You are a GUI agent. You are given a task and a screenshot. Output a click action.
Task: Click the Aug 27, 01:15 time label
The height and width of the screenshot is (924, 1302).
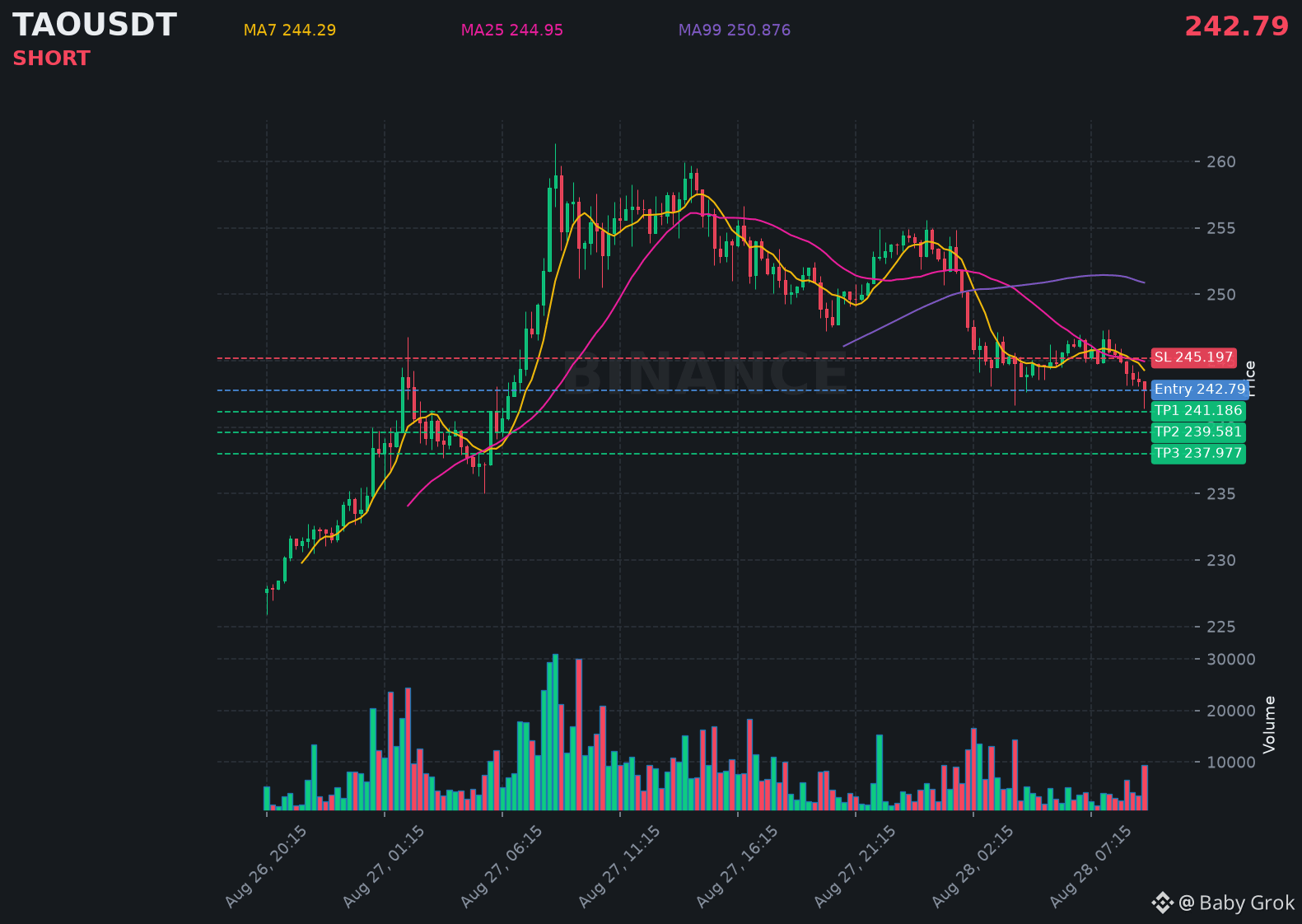click(x=384, y=867)
